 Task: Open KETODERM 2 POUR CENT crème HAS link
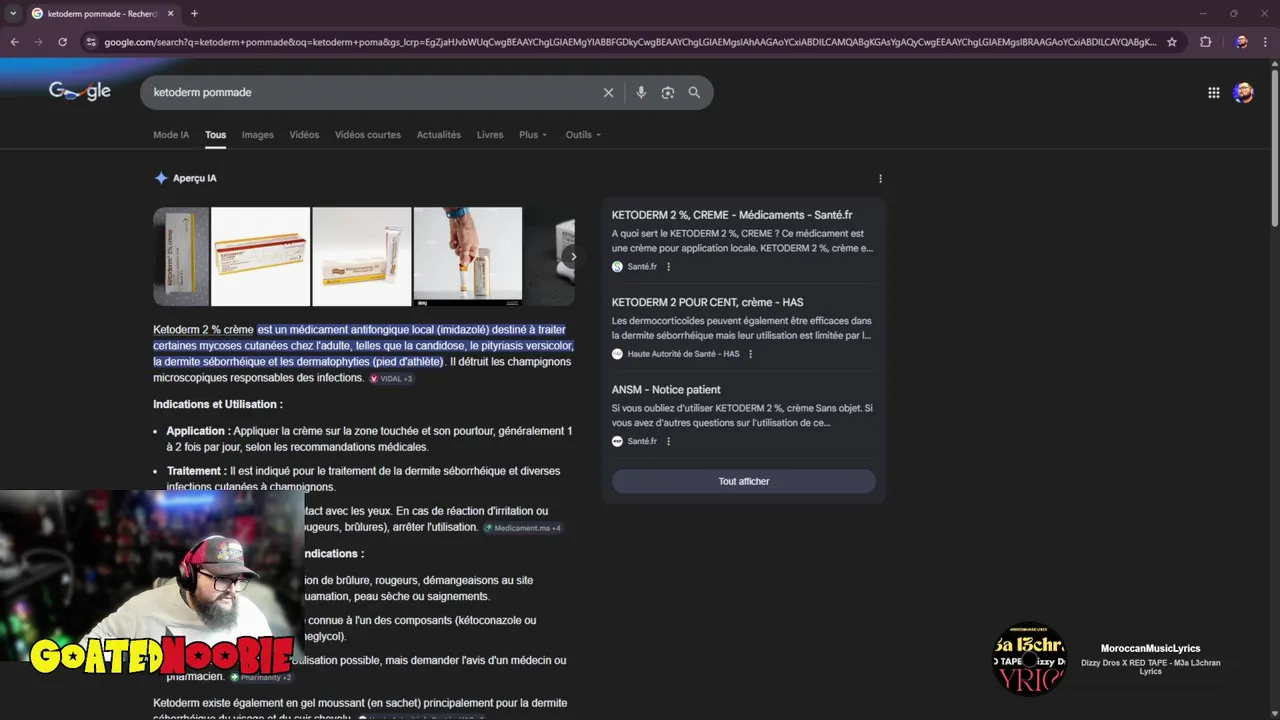(707, 302)
